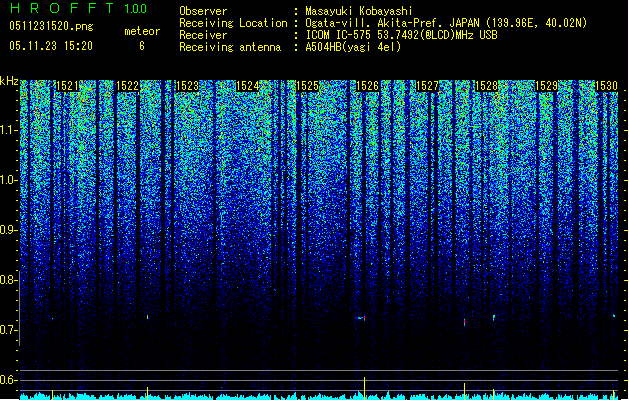This screenshot has height=400, width=629.
Task: Click the 1525 time marker
Action: pos(307,86)
